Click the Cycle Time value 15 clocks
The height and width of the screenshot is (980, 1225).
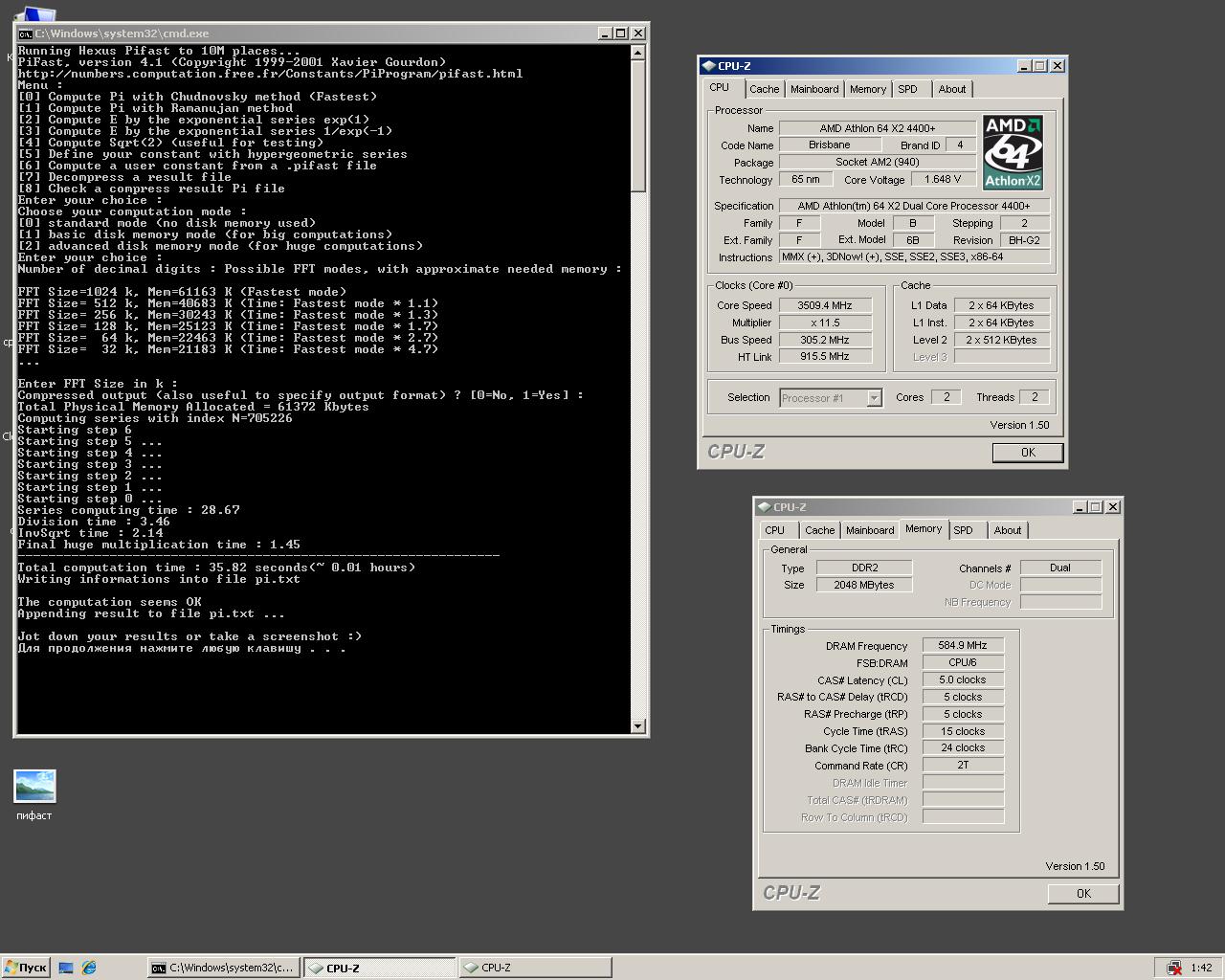tap(964, 732)
